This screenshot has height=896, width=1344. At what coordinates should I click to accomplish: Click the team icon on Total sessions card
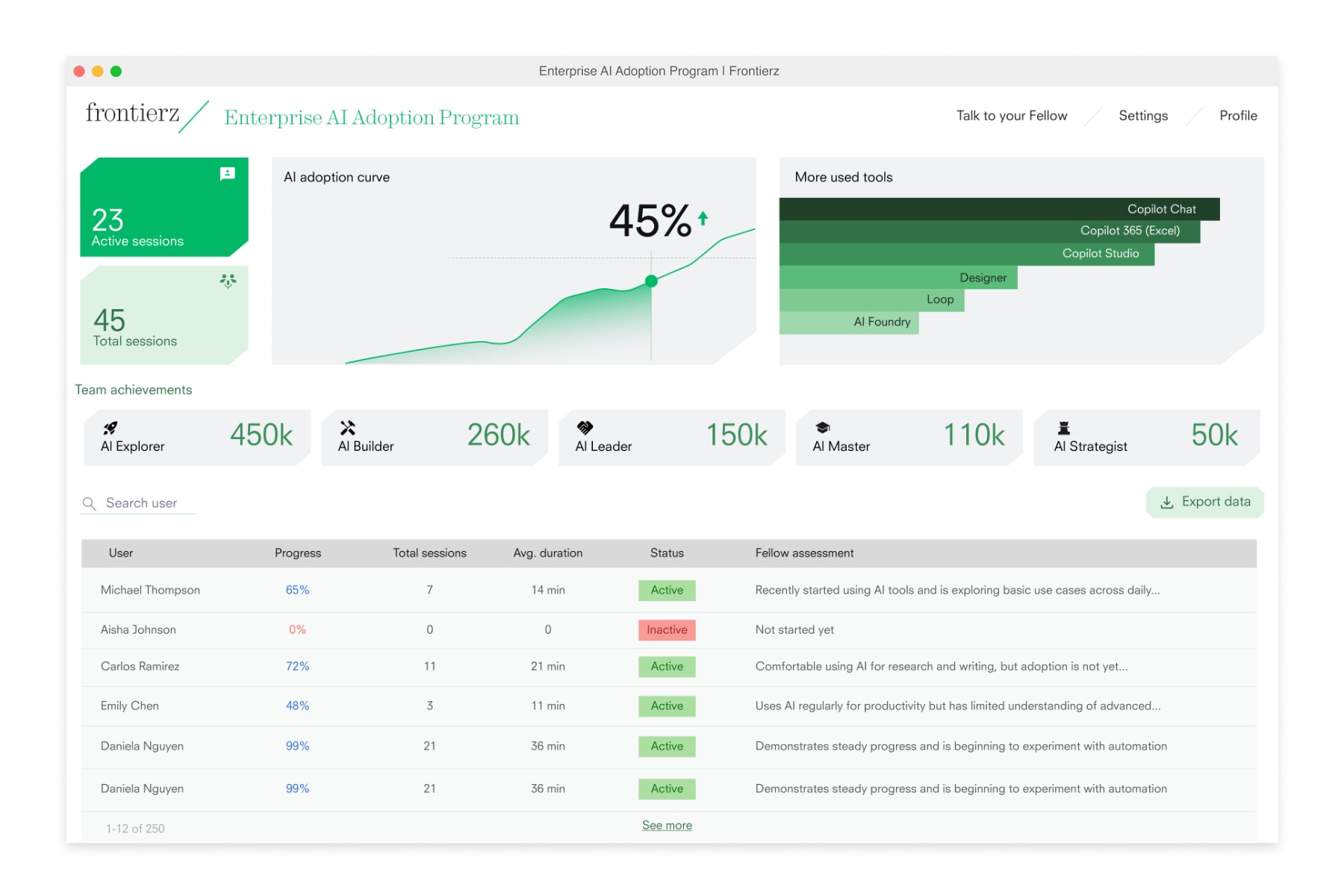coord(228,281)
